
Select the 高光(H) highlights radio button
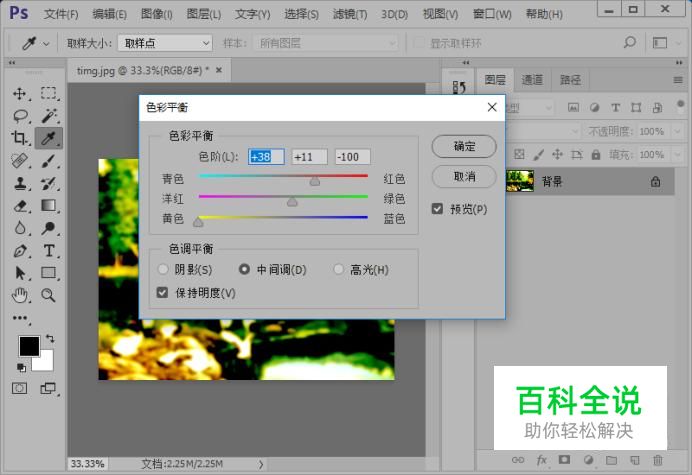click(338, 269)
